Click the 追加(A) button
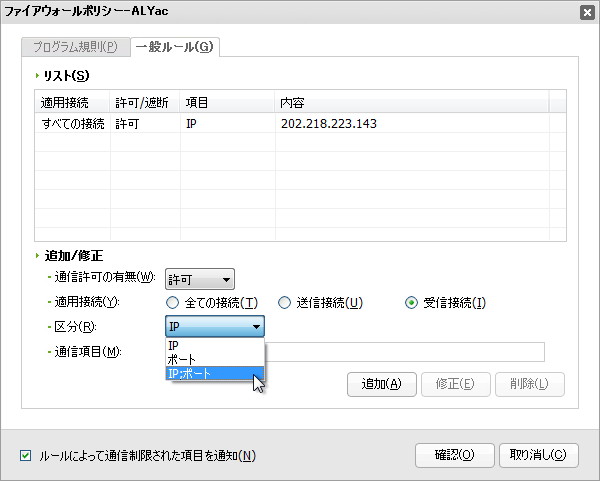The height and width of the screenshot is (481, 600). (x=382, y=384)
